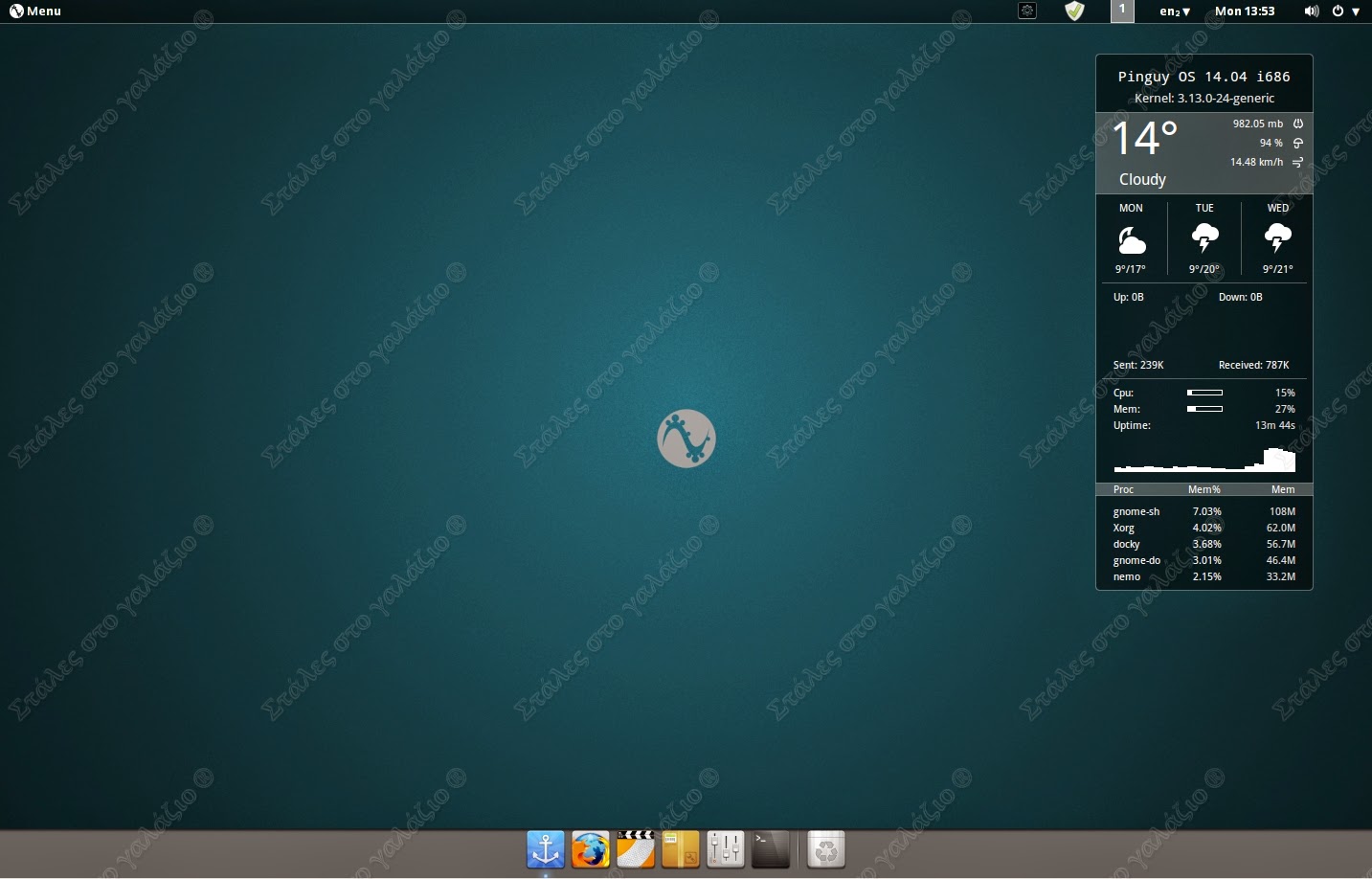The width and height of the screenshot is (1372, 879).
Task: Launch the Terminal from the dock
Action: [771, 849]
